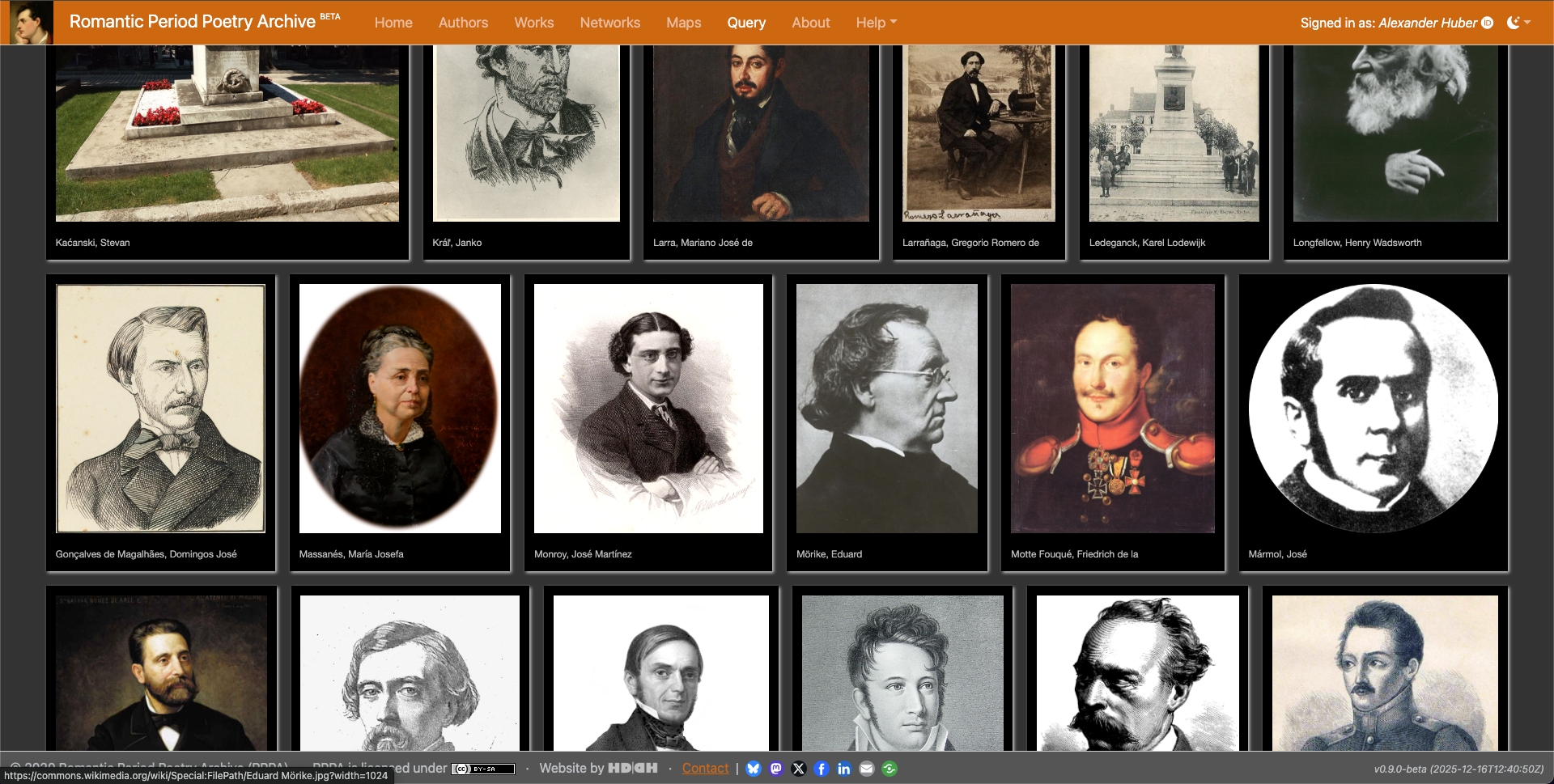Screen dimensions: 1554x784
Task: Select the Query navigation item
Action: (745, 23)
